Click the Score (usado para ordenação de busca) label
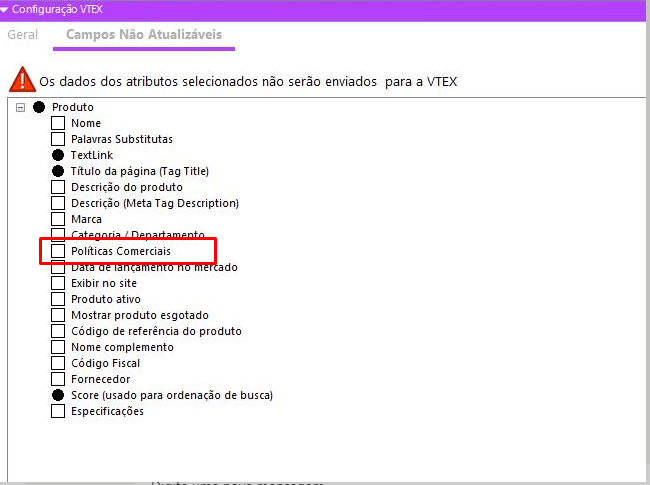 [172, 395]
